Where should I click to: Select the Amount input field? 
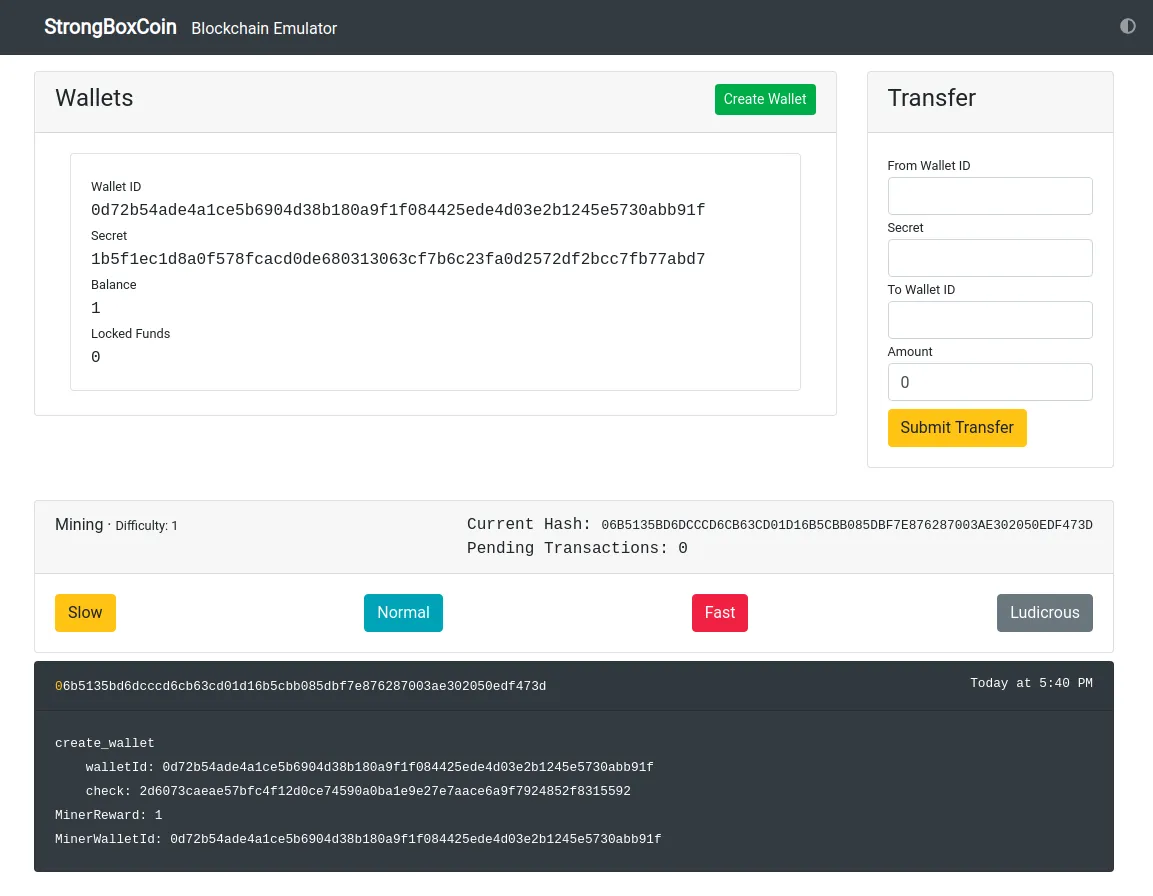click(990, 382)
